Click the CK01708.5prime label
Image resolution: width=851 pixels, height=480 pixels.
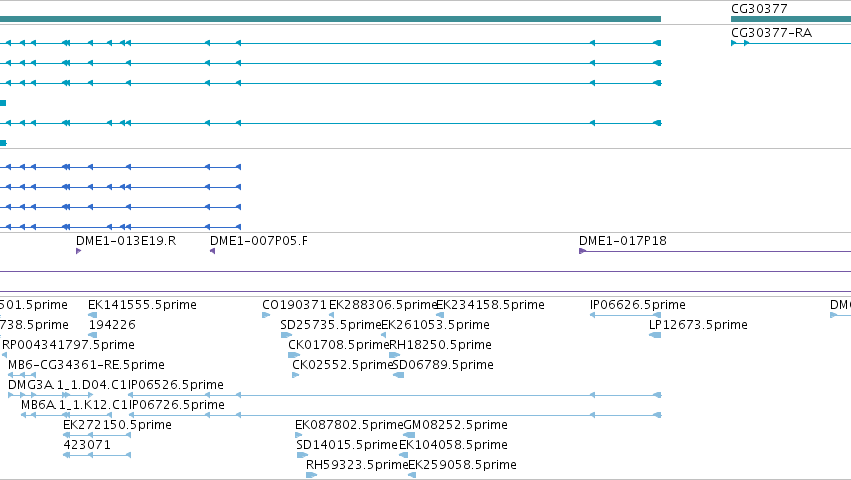tap(339, 345)
